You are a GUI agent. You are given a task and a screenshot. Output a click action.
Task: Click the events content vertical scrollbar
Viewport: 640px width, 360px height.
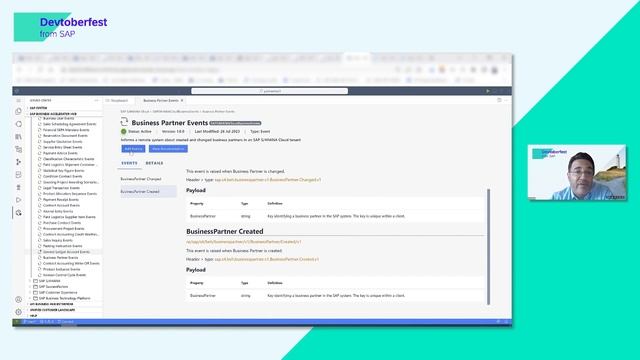click(x=488, y=246)
